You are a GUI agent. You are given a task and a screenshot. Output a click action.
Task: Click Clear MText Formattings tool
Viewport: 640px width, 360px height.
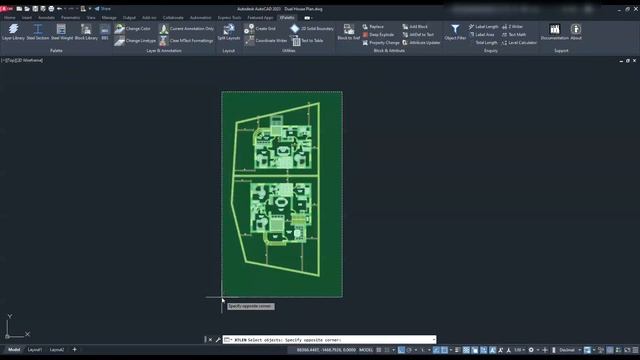coord(186,41)
